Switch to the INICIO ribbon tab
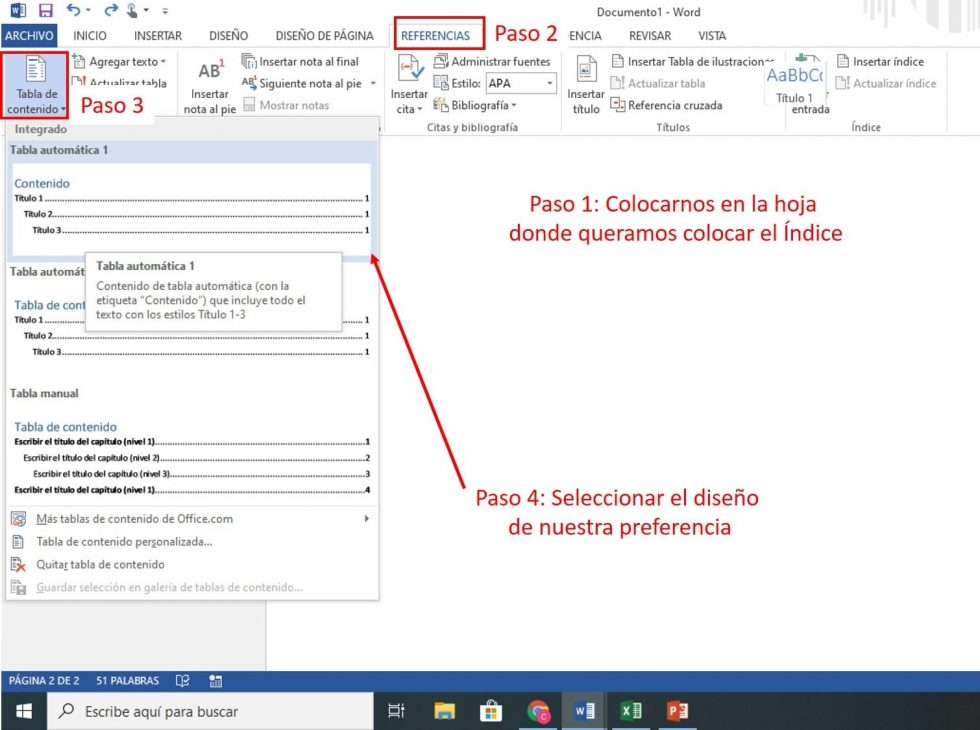Image resolution: width=980 pixels, height=730 pixels. click(91, 35)
